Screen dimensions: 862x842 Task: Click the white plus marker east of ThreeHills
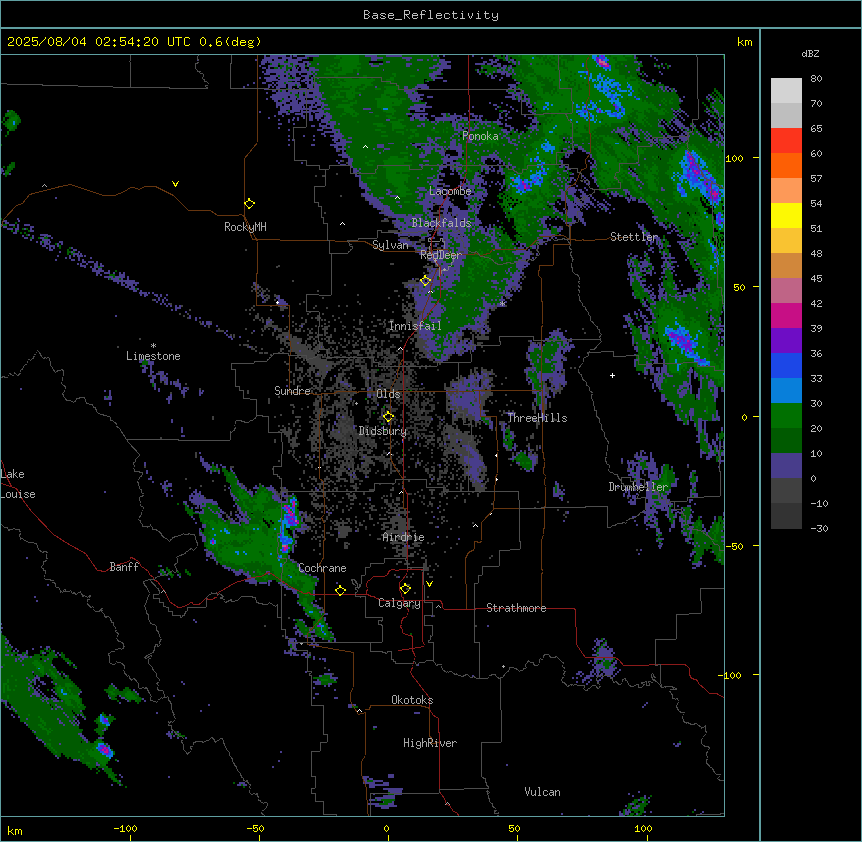tap(612, 375)
